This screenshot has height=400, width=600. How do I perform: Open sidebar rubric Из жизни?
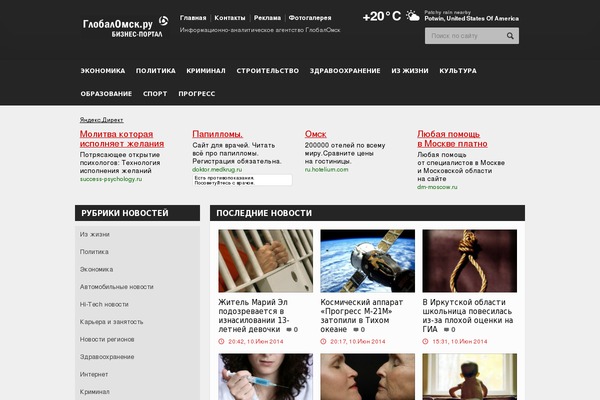point(95,234)
